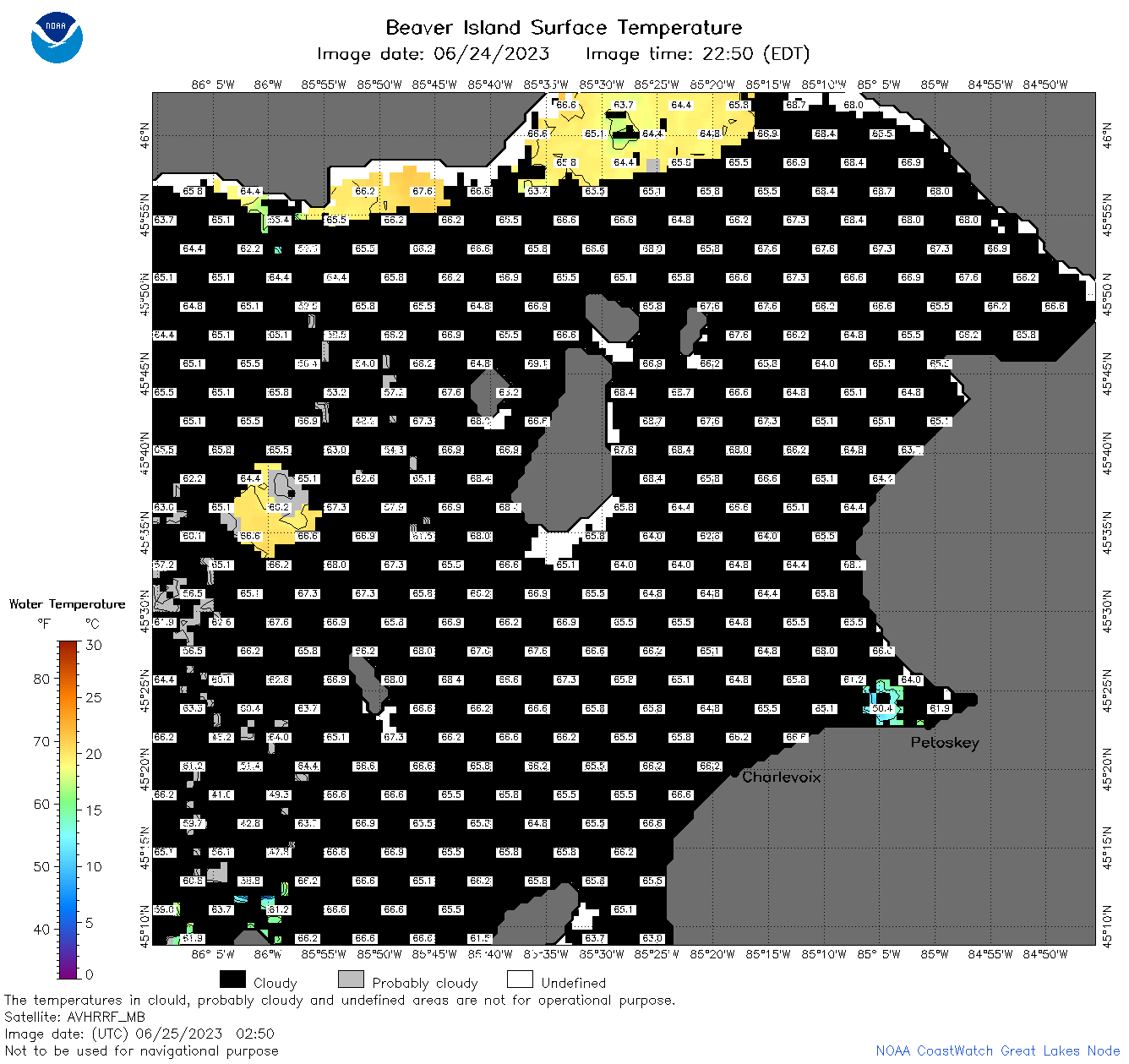Click the NOAA logo emblem

[x=57, y=37]
